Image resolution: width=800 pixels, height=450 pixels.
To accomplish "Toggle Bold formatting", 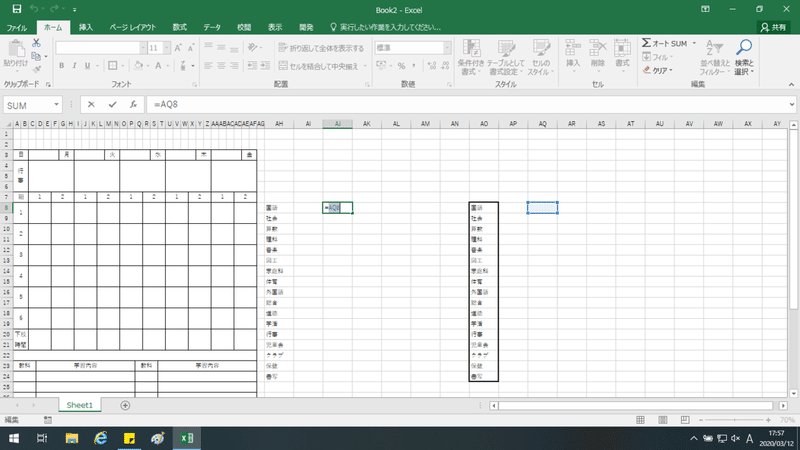I will (61, 66).
